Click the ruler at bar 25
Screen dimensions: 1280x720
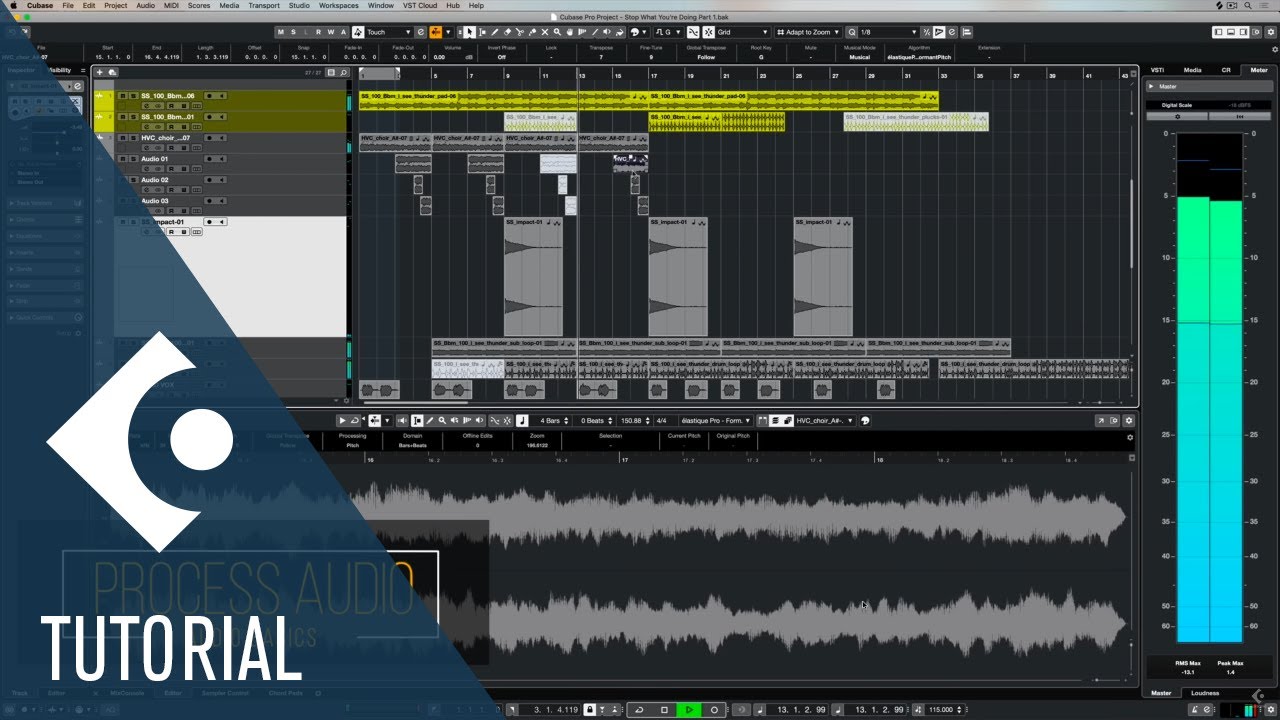[798, 74]
